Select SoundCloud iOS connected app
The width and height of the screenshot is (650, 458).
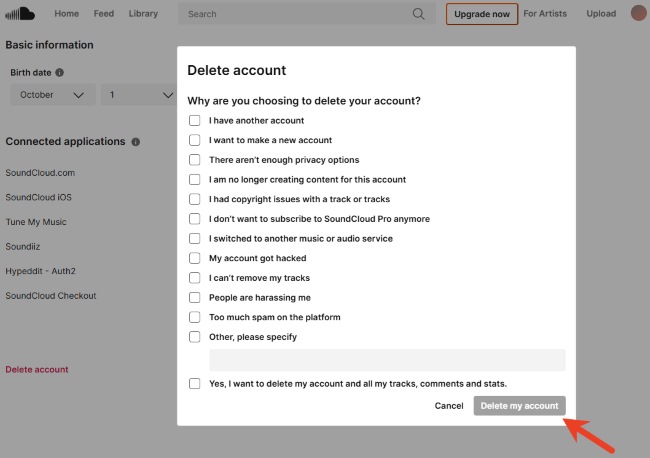pyautogui.click(x=38, y=197)
